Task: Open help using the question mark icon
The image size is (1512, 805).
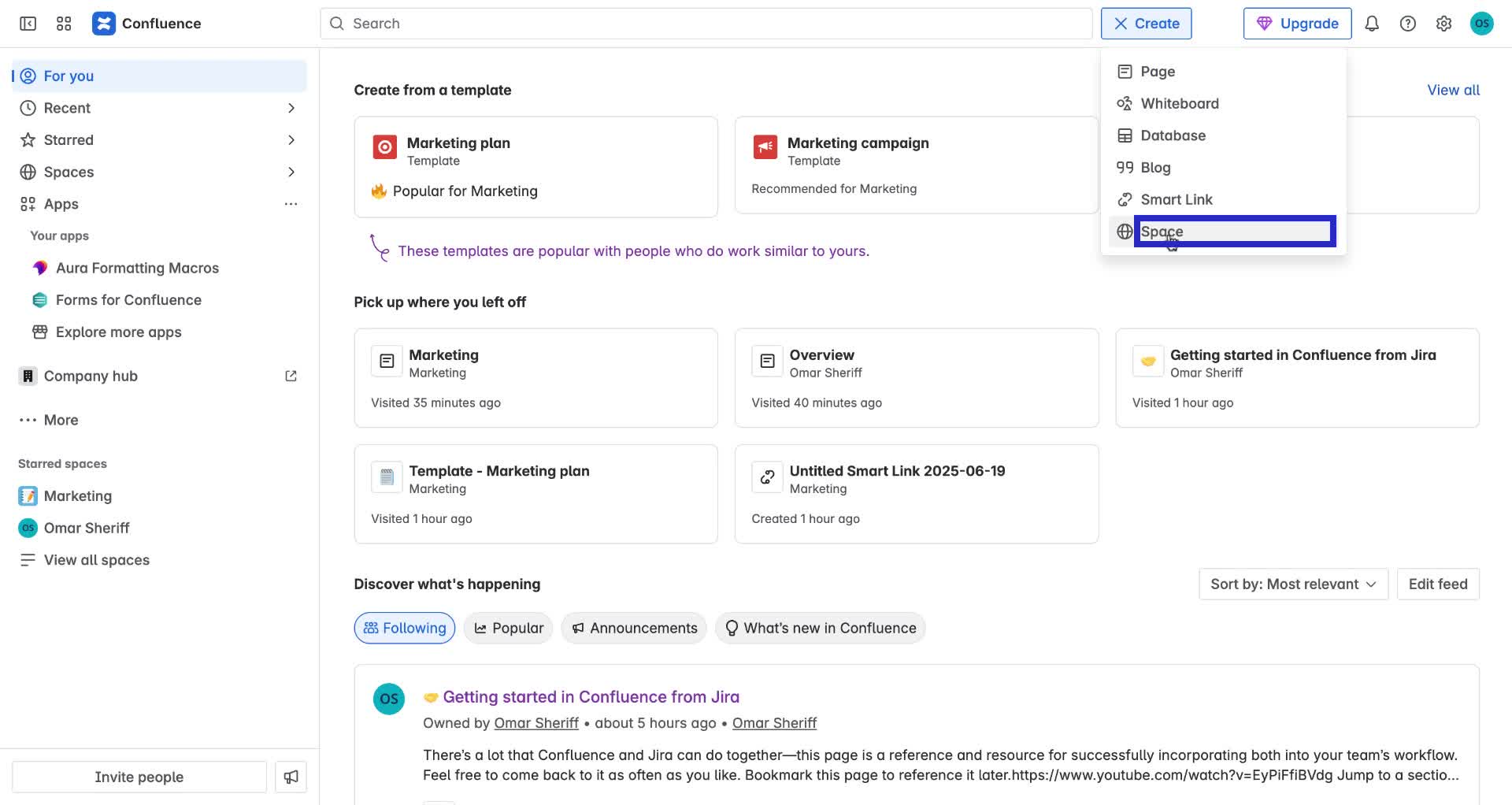Action: coord(1407,24)
